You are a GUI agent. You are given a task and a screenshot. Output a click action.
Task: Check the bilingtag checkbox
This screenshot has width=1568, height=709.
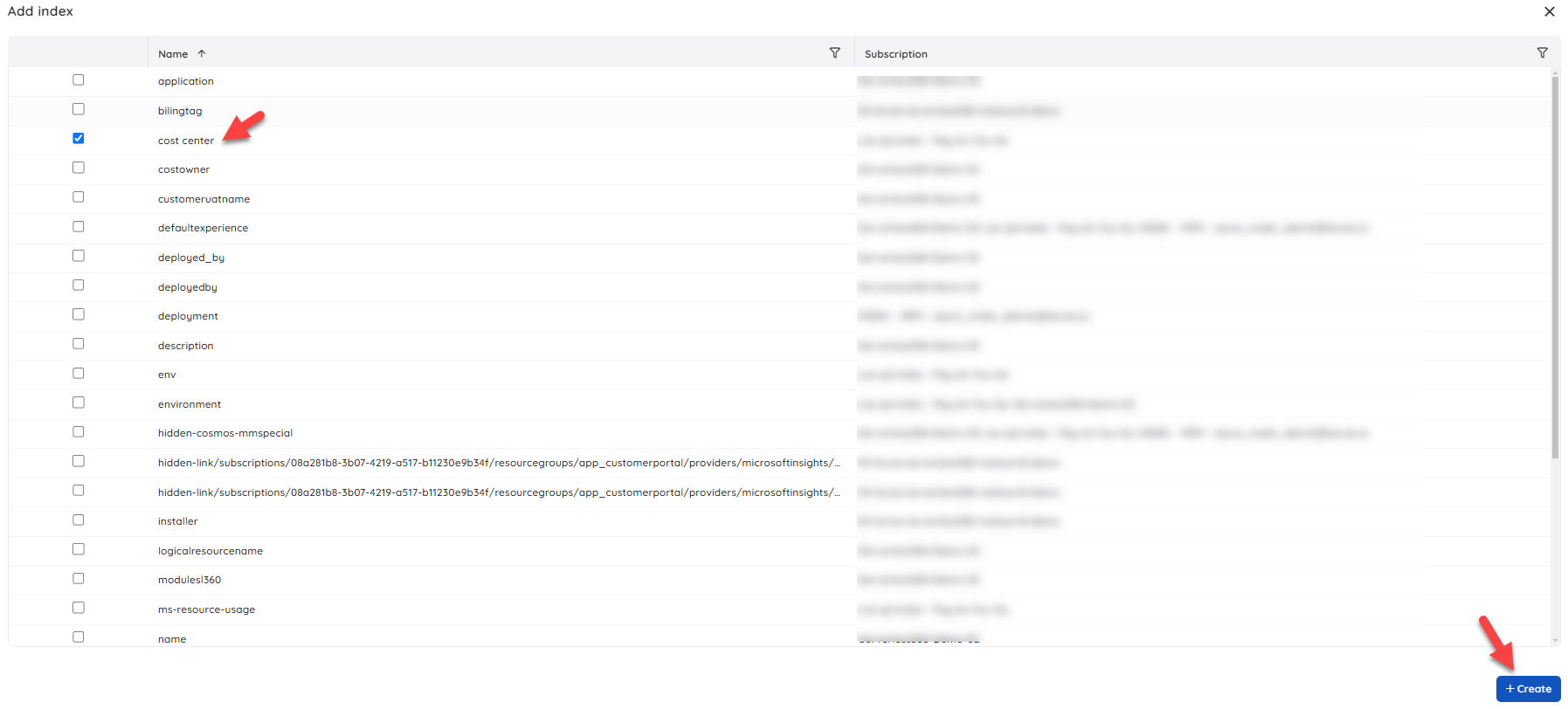pyautogui.click(x=79, y=109)
